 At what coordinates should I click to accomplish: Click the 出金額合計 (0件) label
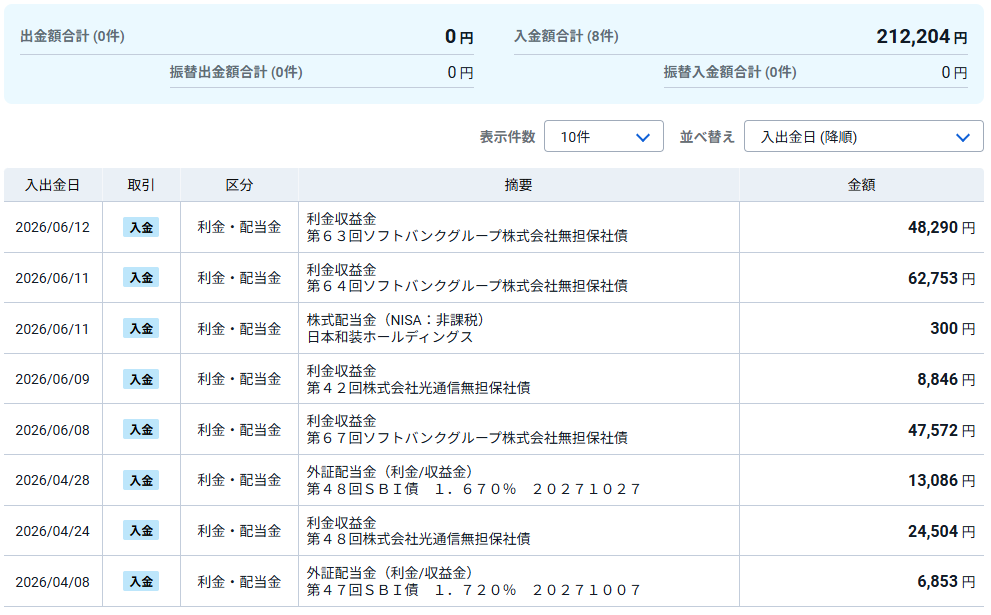pyautogui.click(x=72, y=36)
